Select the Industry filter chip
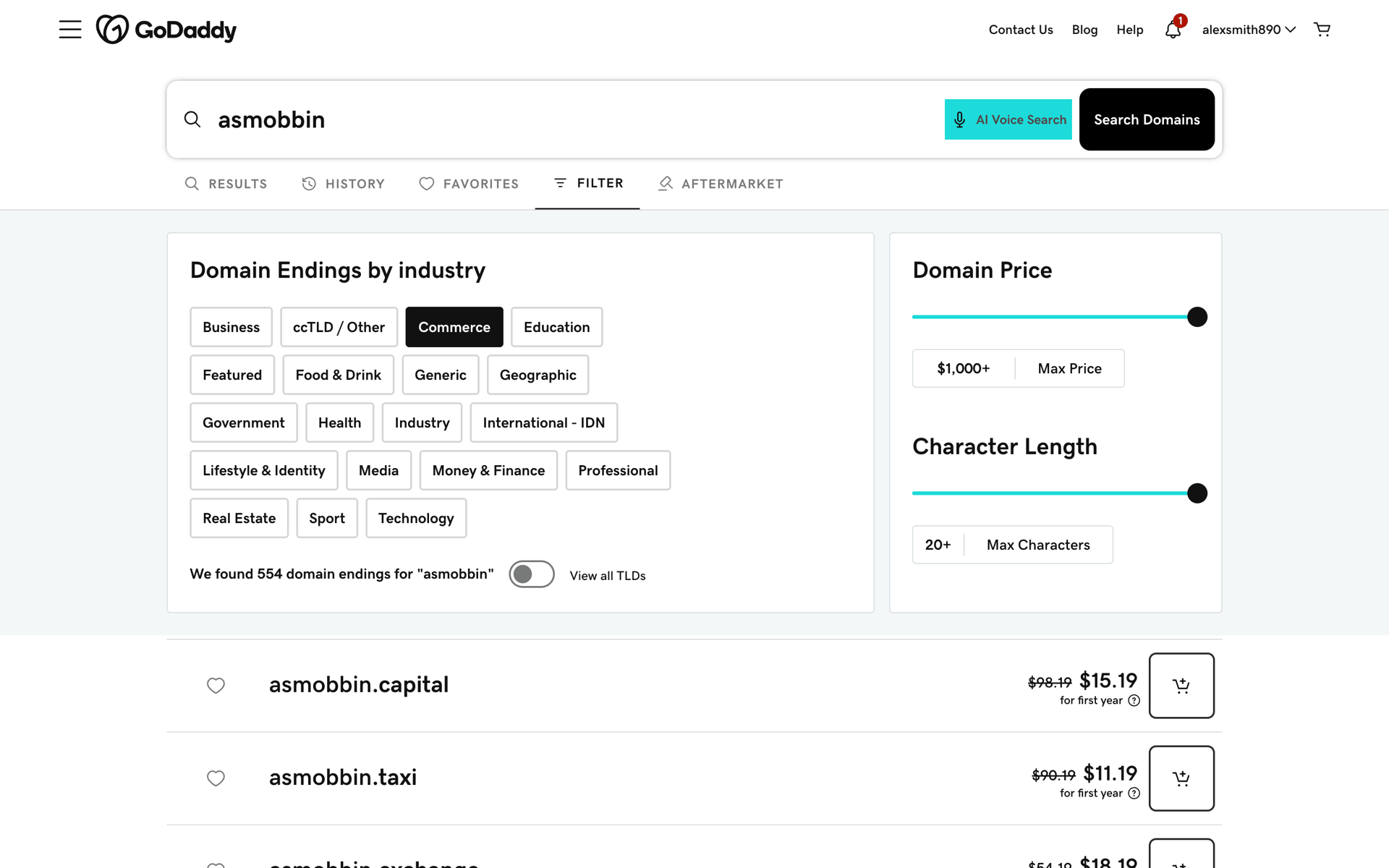The width and height of the screenshot is (1389, 868). pos(422,422)
